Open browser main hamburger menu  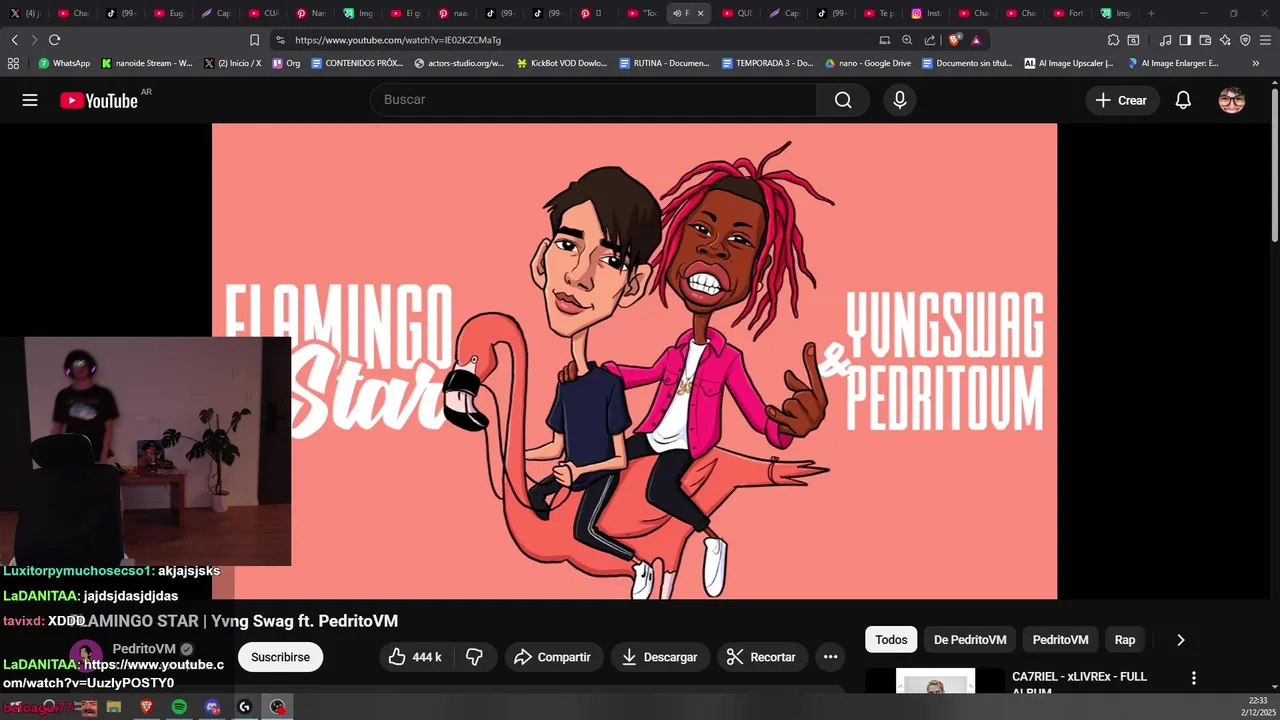pyautogui.click(x=1265, y=40)
